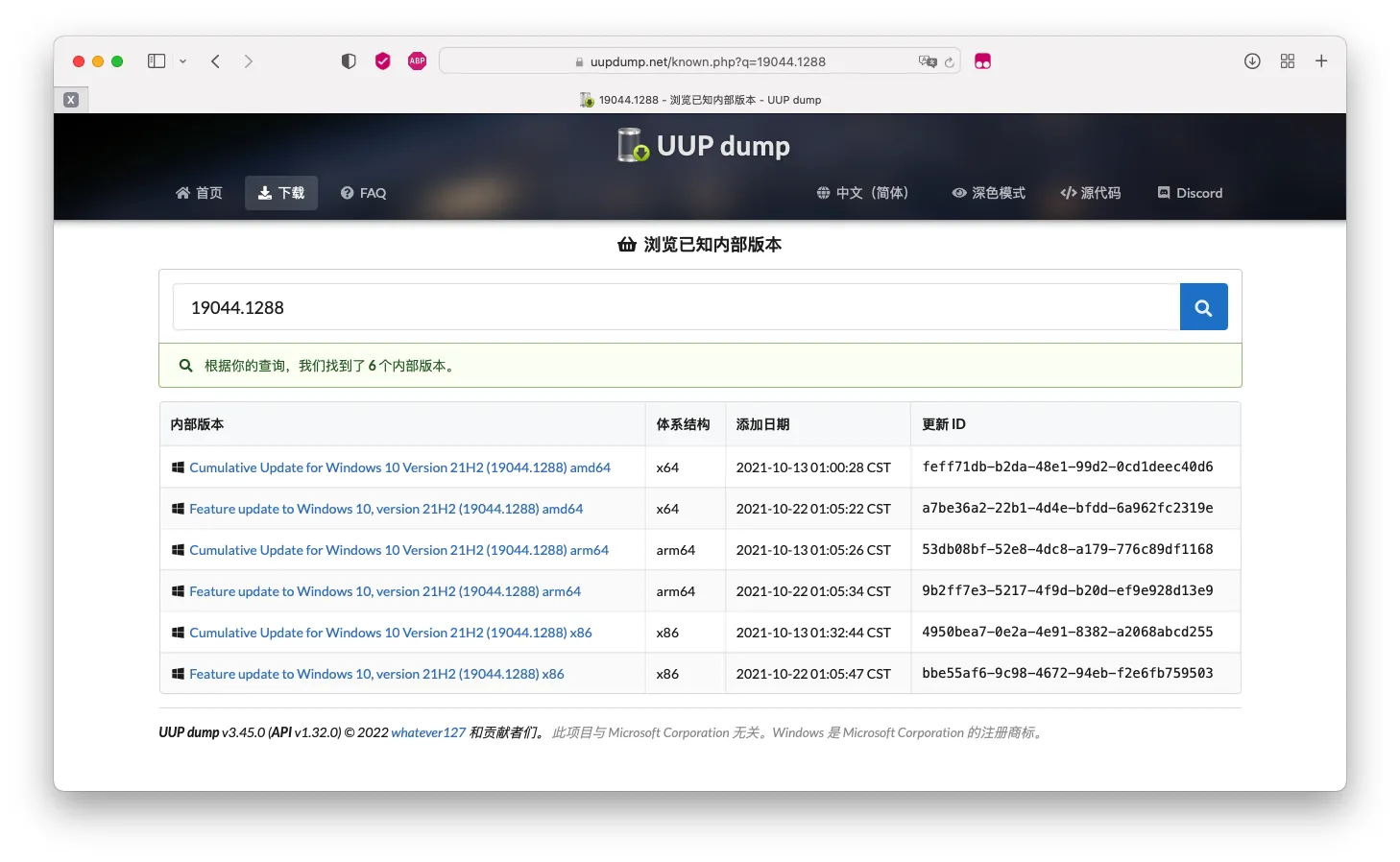
Task: Go to the 首页 home menu item
Action: (x=199, y=193)
